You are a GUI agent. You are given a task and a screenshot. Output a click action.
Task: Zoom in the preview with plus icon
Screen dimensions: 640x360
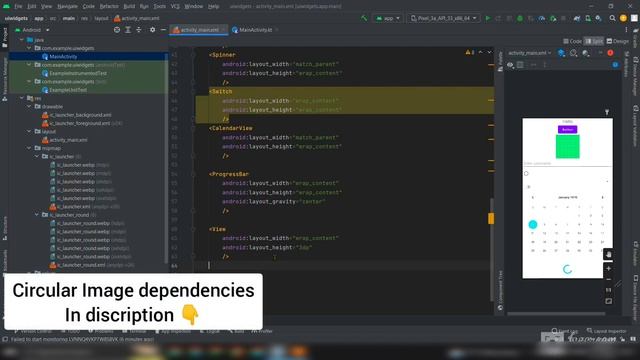click(609, 269)
